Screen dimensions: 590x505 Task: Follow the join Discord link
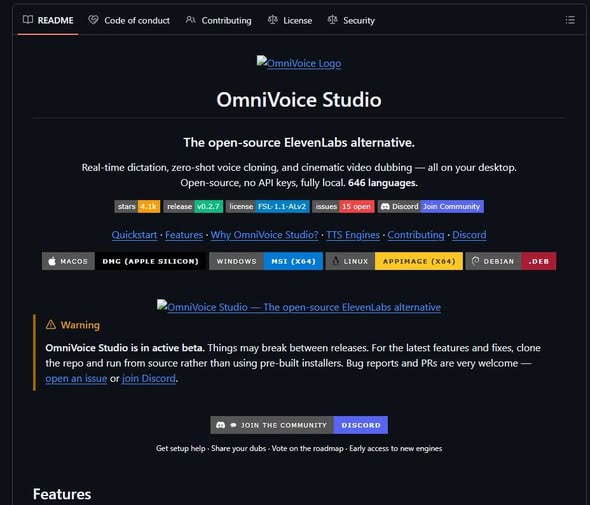coord(149,379)
